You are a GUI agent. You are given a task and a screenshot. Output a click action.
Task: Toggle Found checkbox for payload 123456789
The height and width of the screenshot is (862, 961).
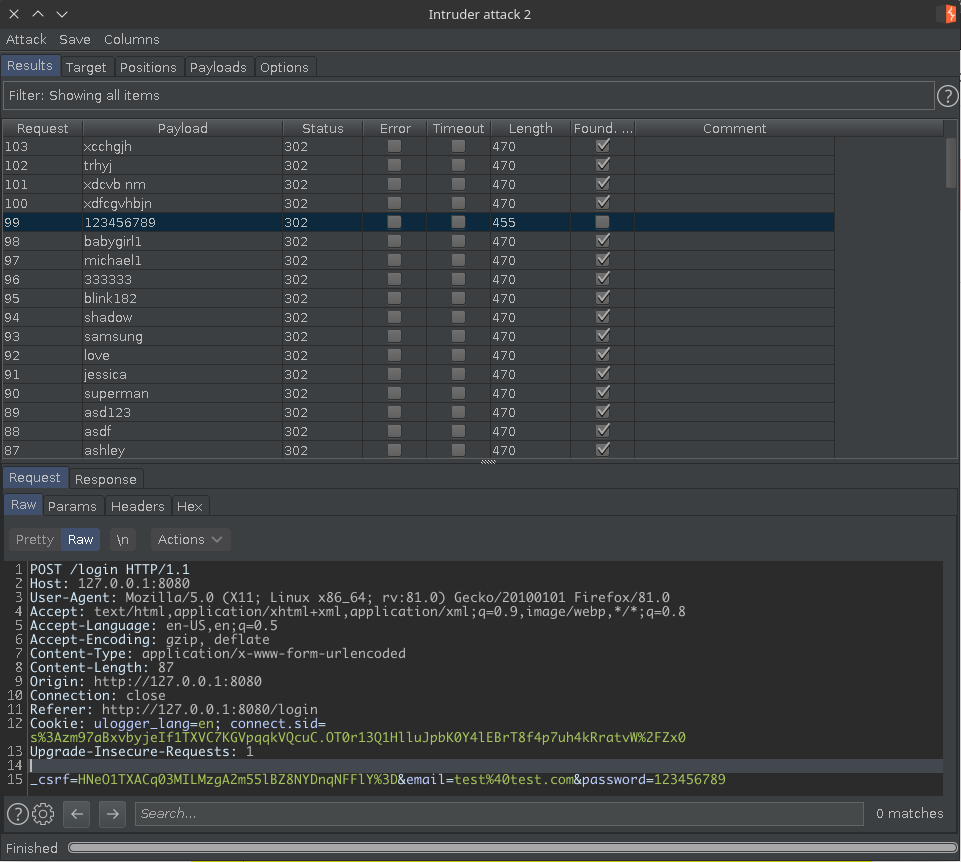click(x=602, y=222)
